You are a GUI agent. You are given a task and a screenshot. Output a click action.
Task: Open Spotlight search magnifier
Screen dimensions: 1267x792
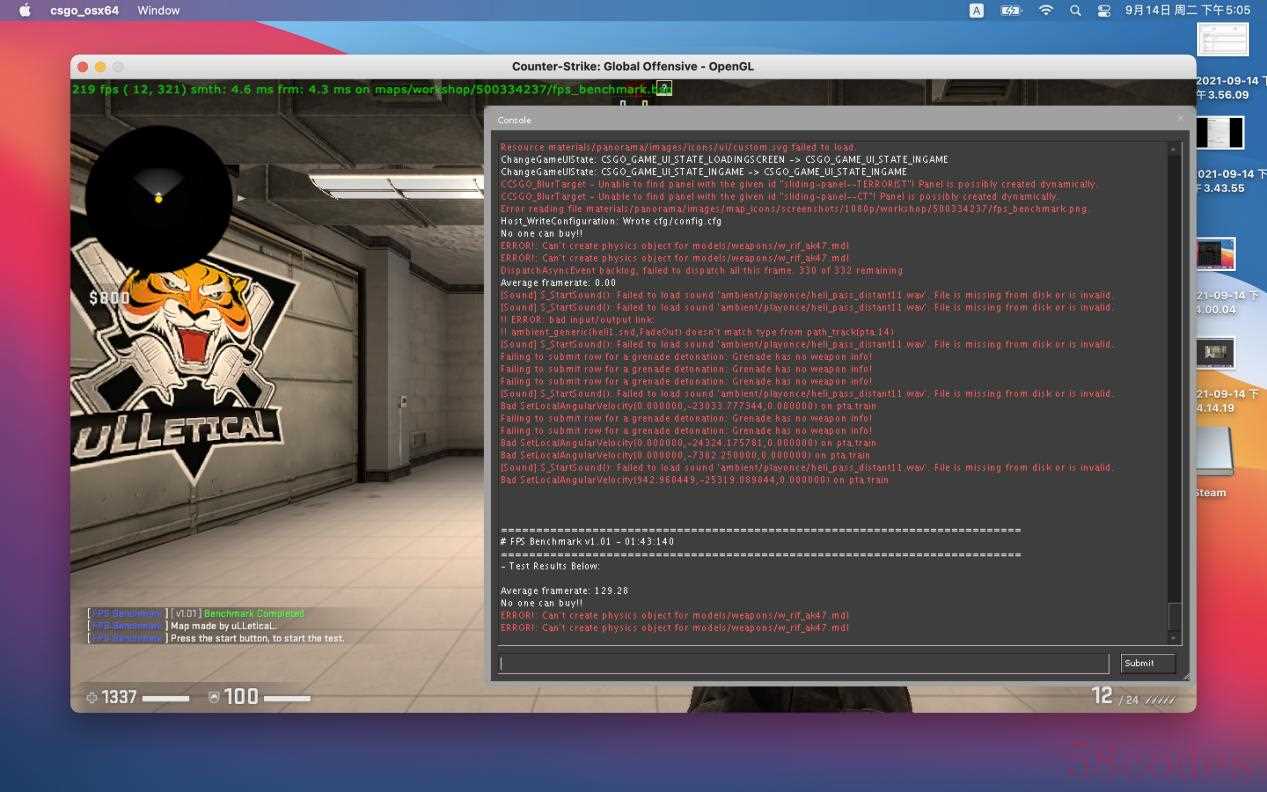pos(1075,10)
